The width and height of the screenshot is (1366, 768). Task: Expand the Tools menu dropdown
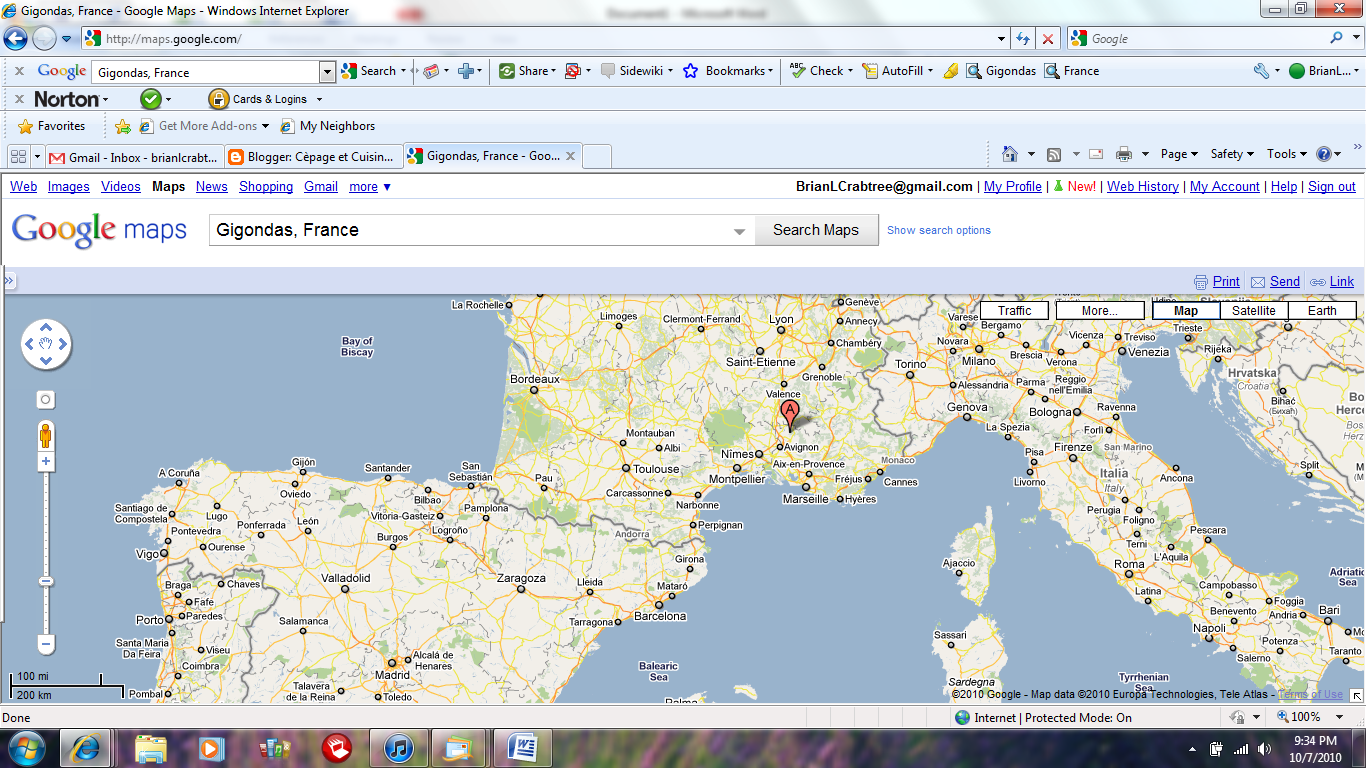(1287, 154)
